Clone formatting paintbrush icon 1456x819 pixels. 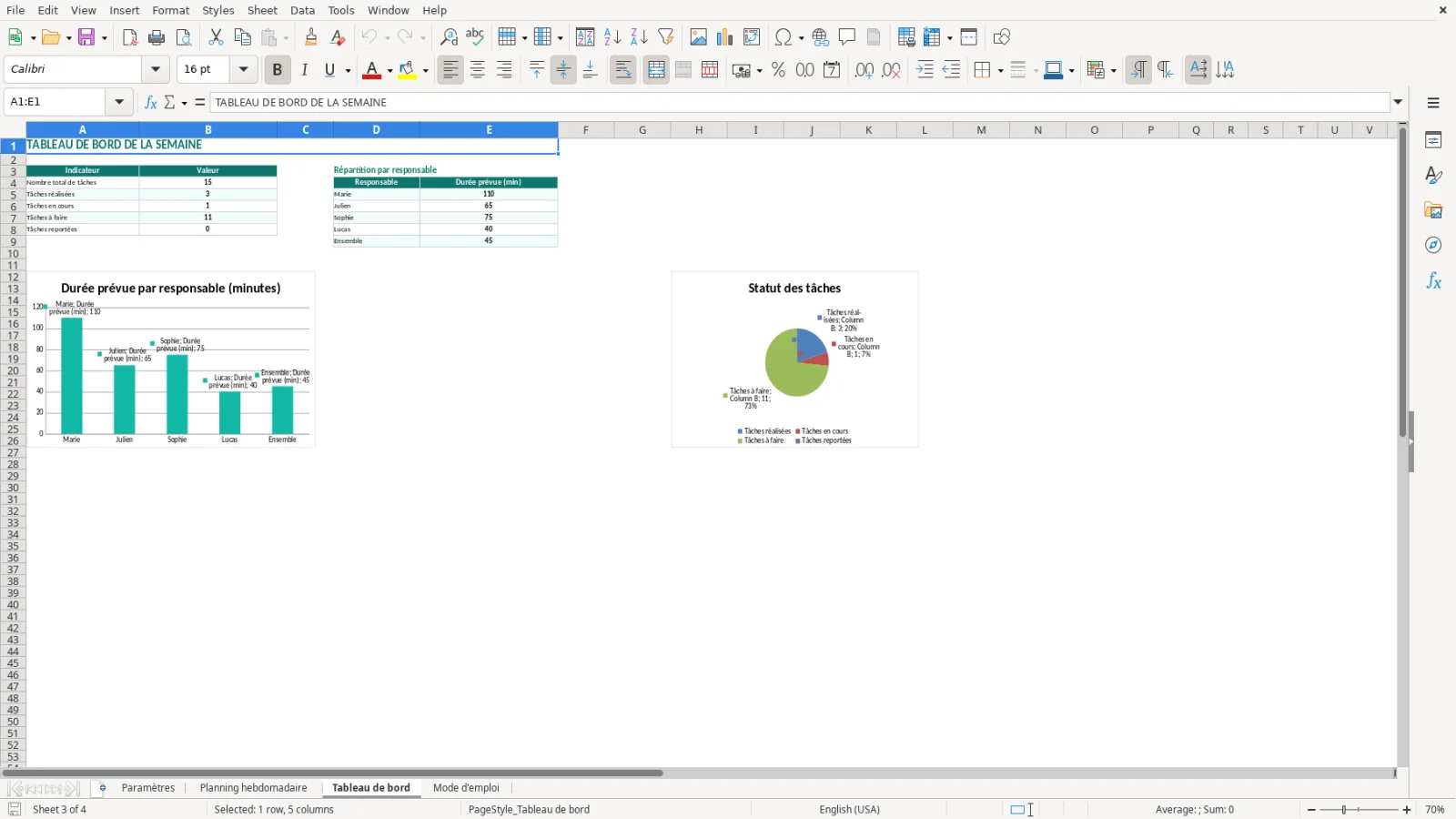click(311, 37)
